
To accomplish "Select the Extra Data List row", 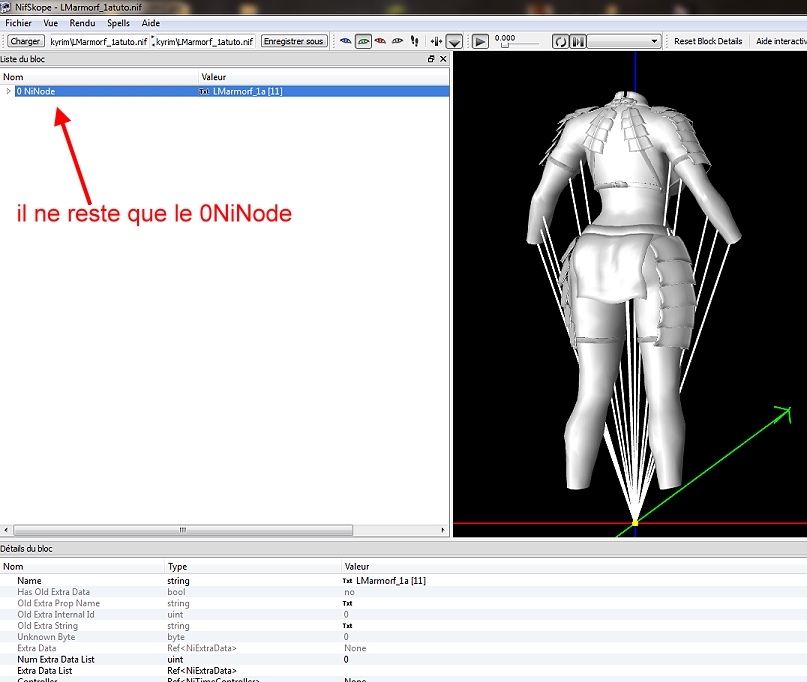I will tap(404, 671).
